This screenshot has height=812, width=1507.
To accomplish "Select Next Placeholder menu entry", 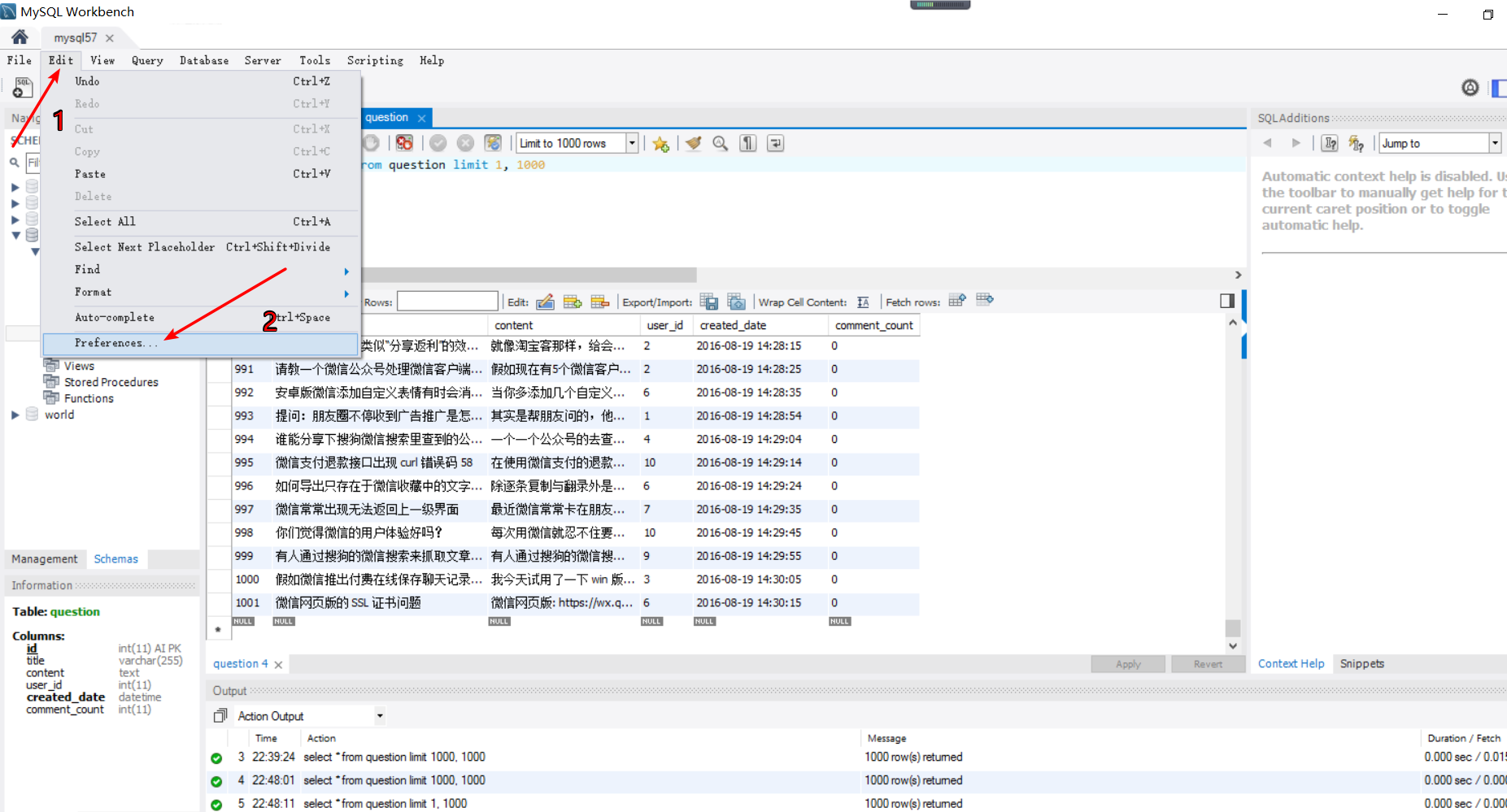I will click(x=200, y=247).
